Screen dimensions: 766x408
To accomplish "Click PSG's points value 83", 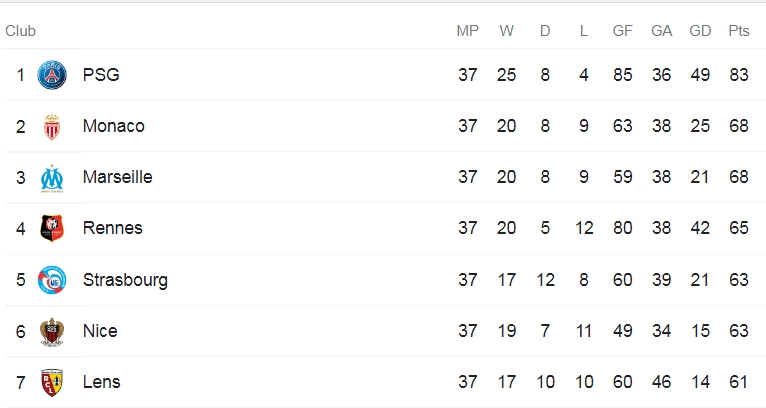I will pos(739,75).
